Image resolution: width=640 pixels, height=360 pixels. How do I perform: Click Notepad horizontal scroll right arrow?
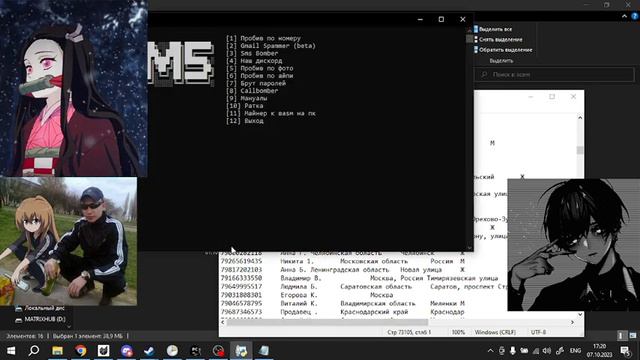pyautogui.click(x=572, y=322)
